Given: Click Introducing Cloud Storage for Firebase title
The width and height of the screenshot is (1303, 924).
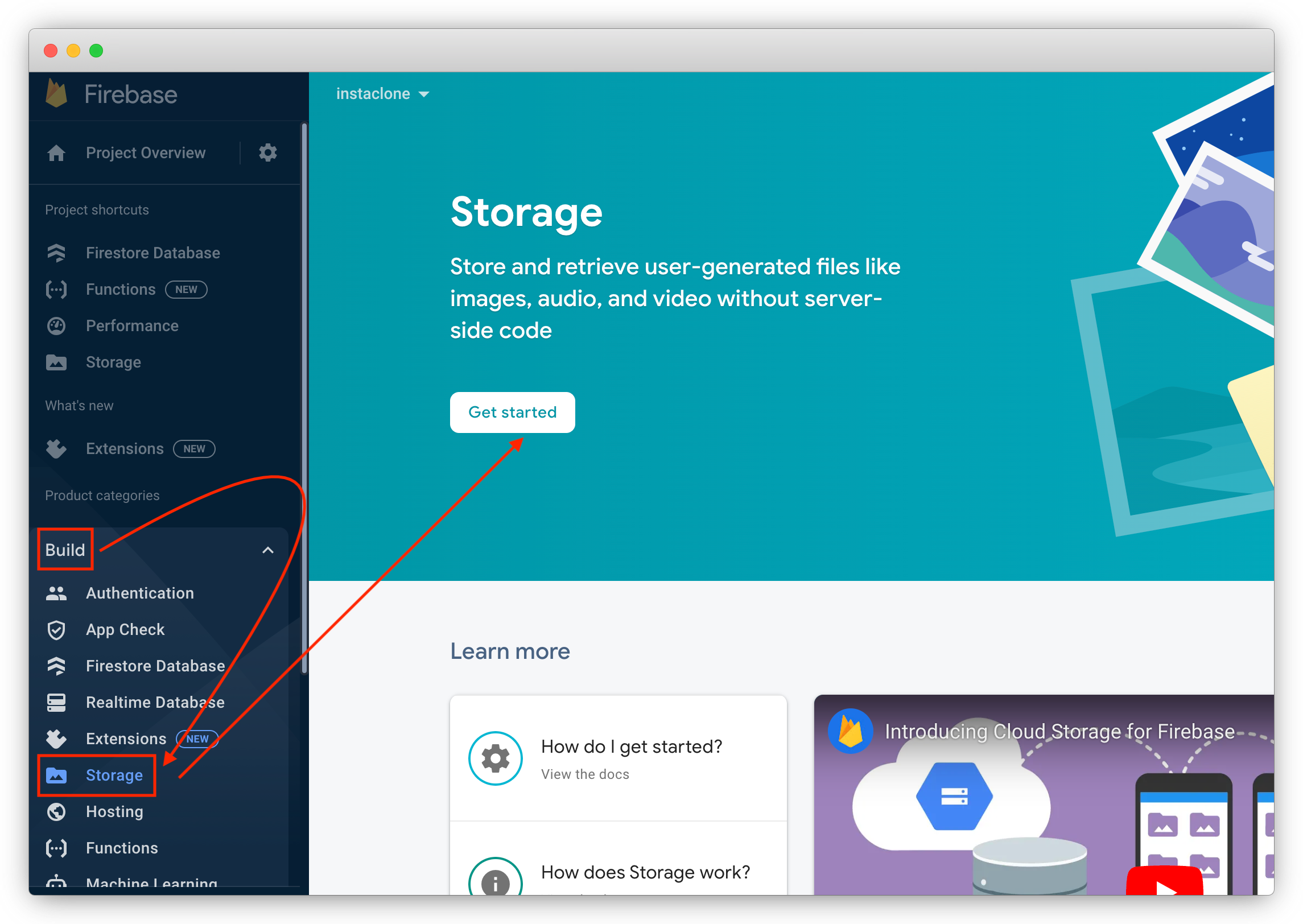Looking at the screenshot, I should (x=1060, y=732).
